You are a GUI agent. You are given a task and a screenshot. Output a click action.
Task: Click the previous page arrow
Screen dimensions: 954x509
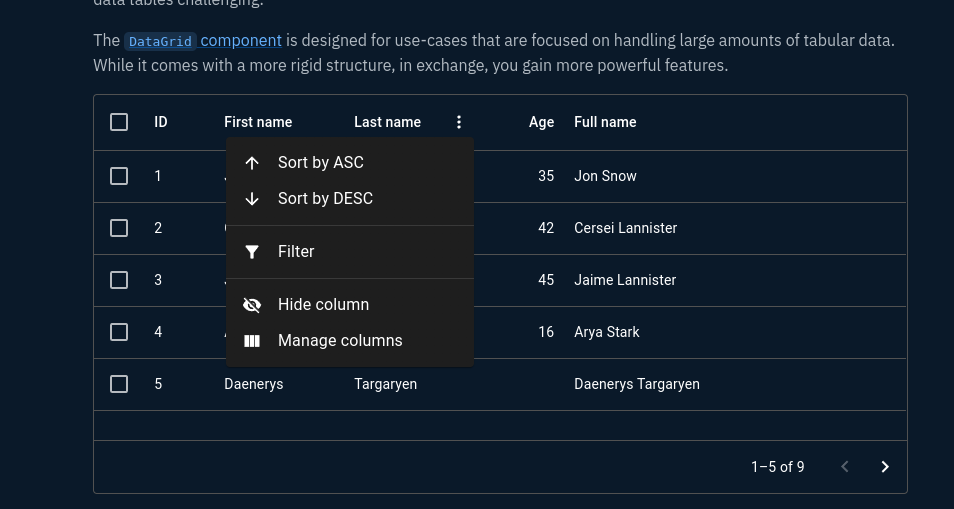pyautogui.click(x=844, y=466)
